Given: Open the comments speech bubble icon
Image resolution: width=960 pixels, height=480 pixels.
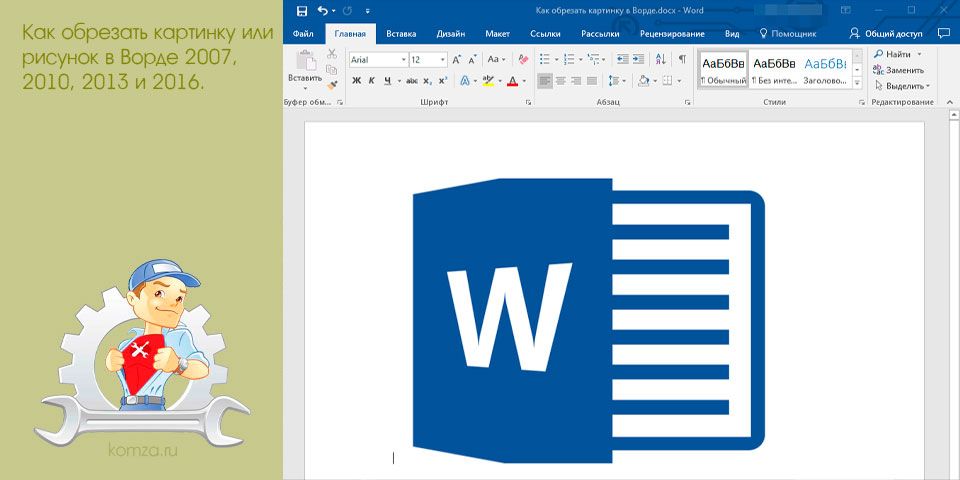Looking at the screenshot, I should 943,33.
